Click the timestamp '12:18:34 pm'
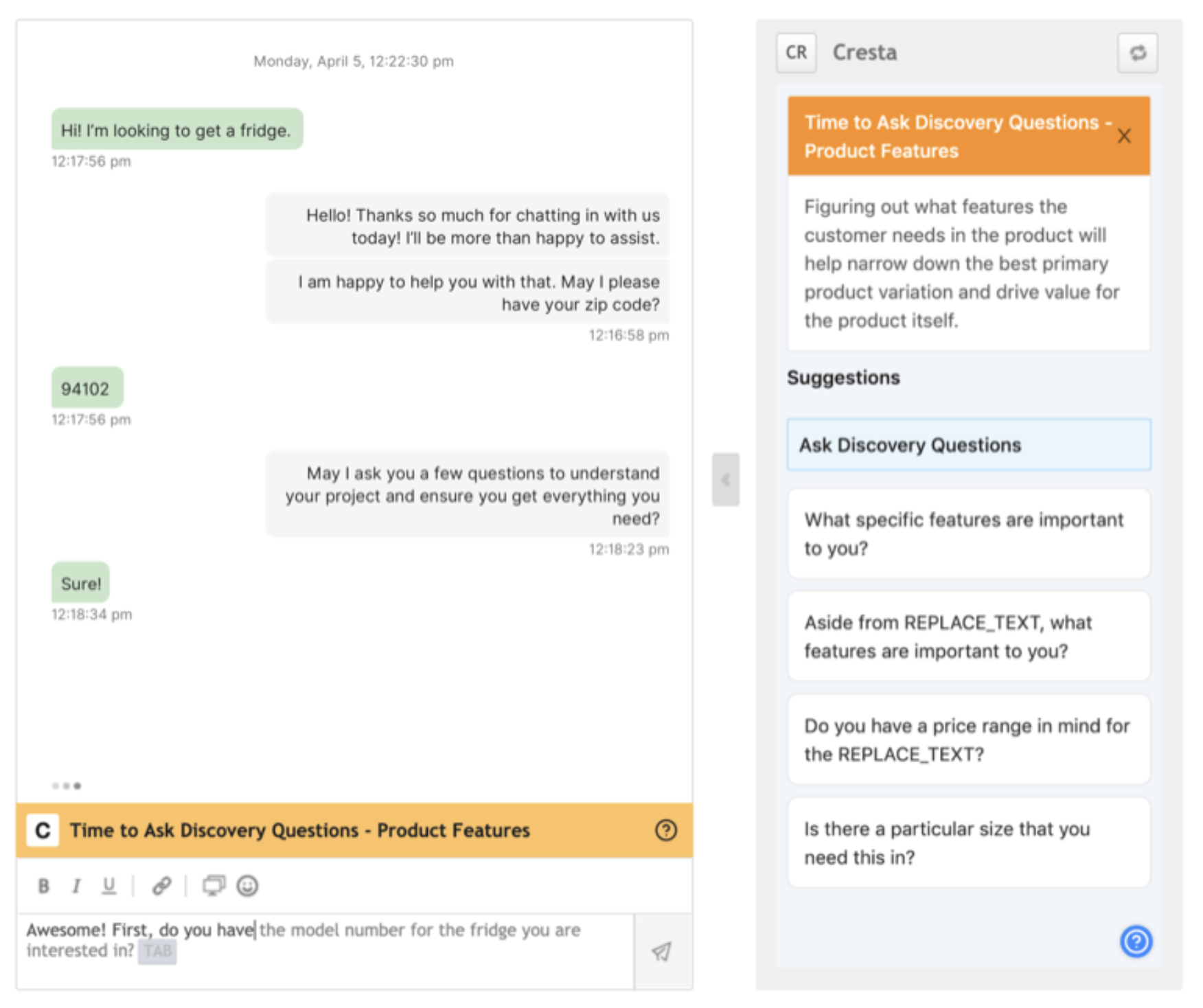The width and height of the screenshot is (1203, 1008). (91, 615)
